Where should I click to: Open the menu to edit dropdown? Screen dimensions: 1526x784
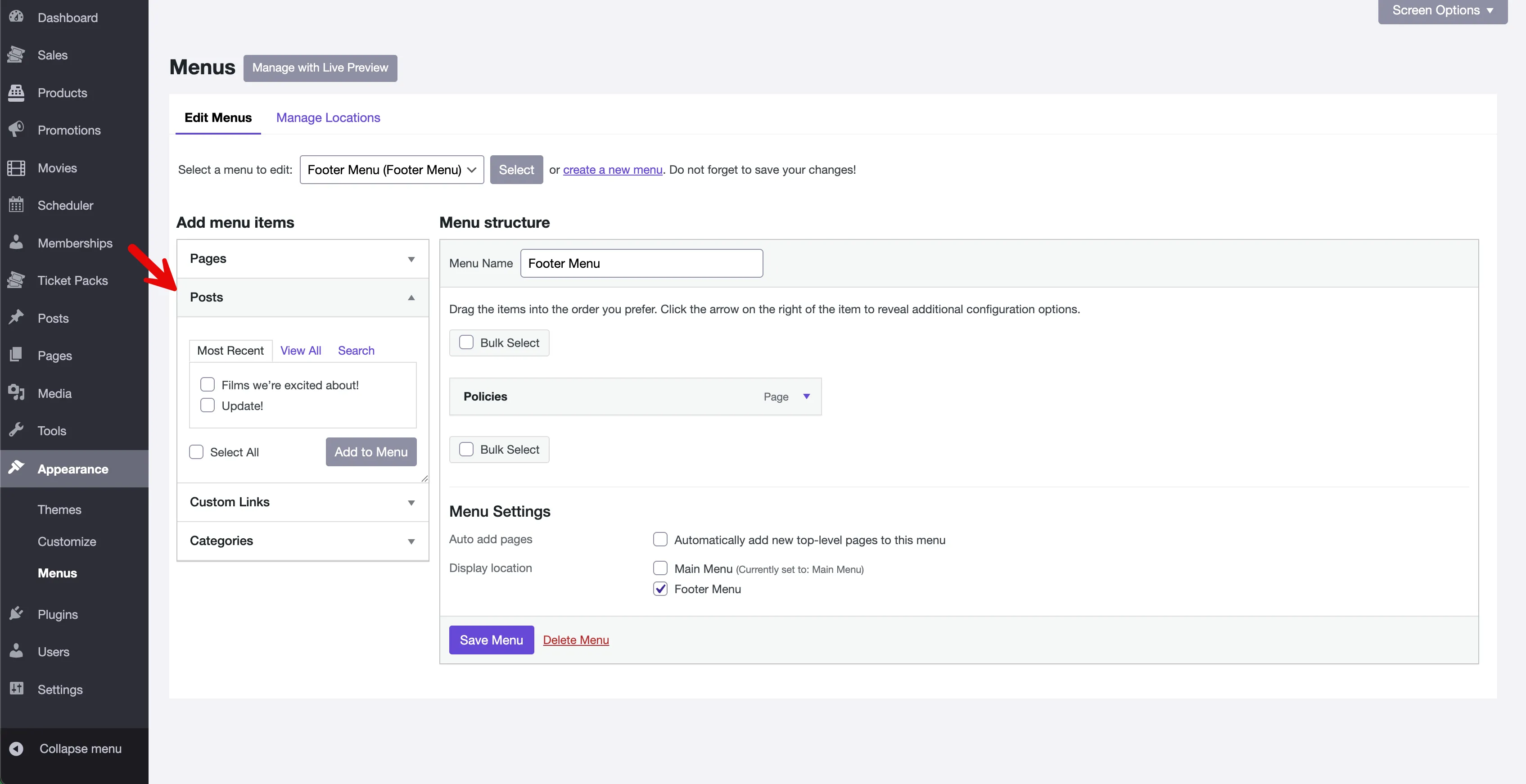tap(392, 170)
